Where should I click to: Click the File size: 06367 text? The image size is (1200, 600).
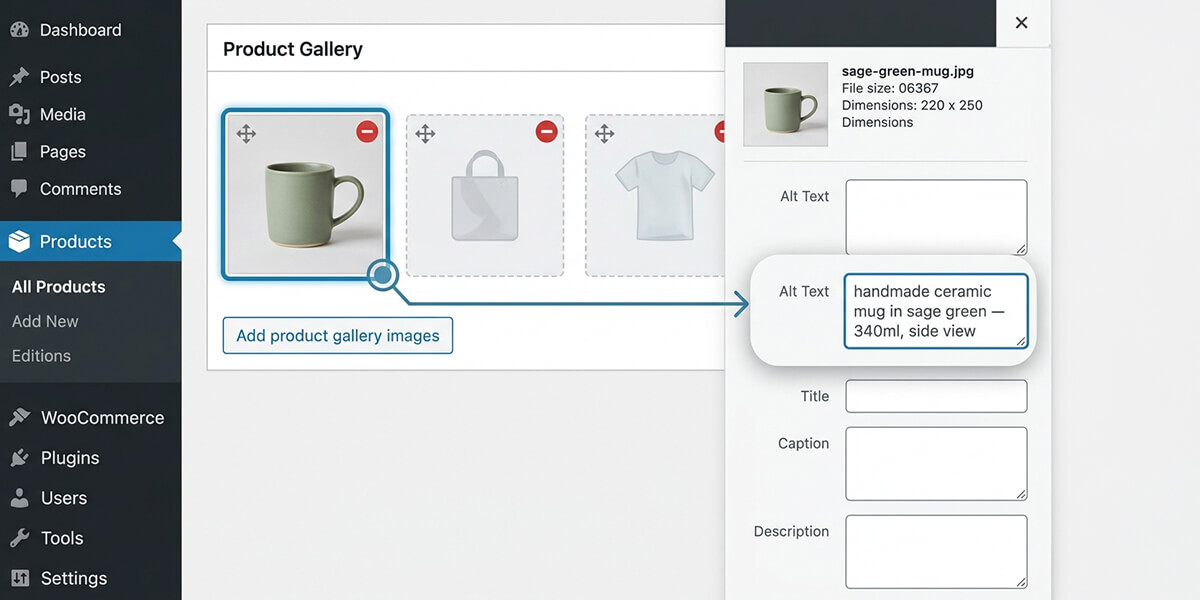click(890, 88)
